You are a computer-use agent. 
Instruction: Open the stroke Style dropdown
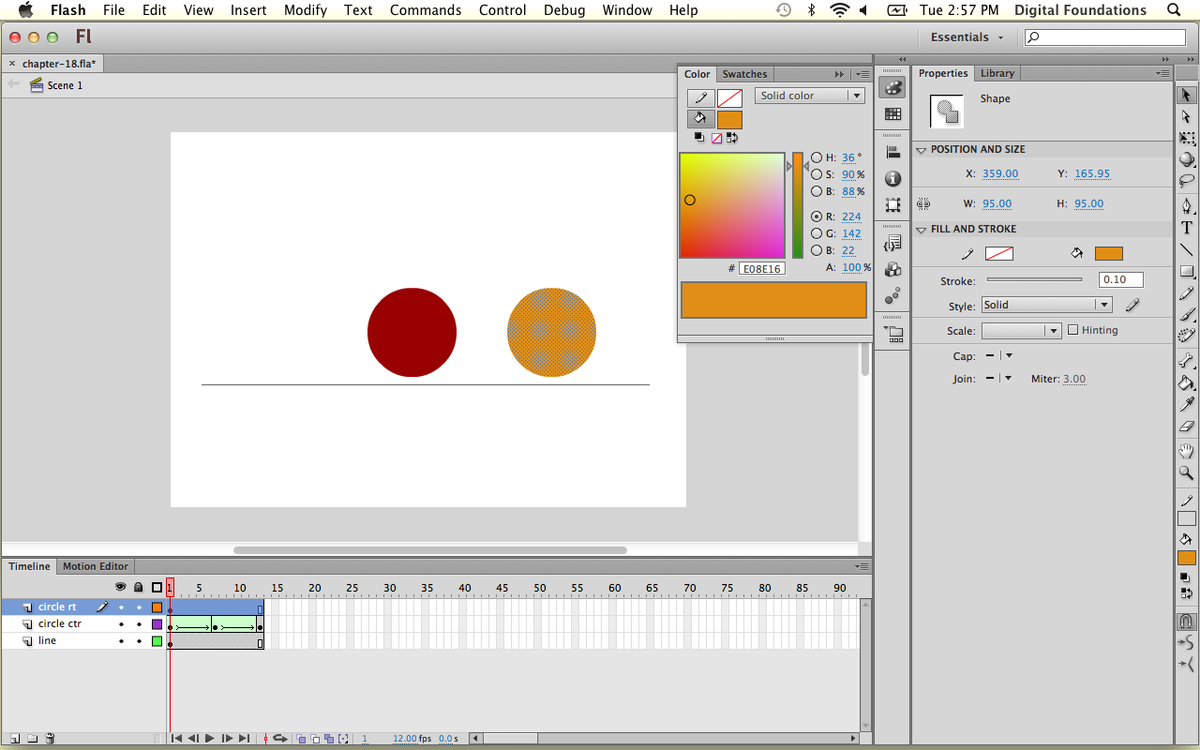[x=1046, y=305]
